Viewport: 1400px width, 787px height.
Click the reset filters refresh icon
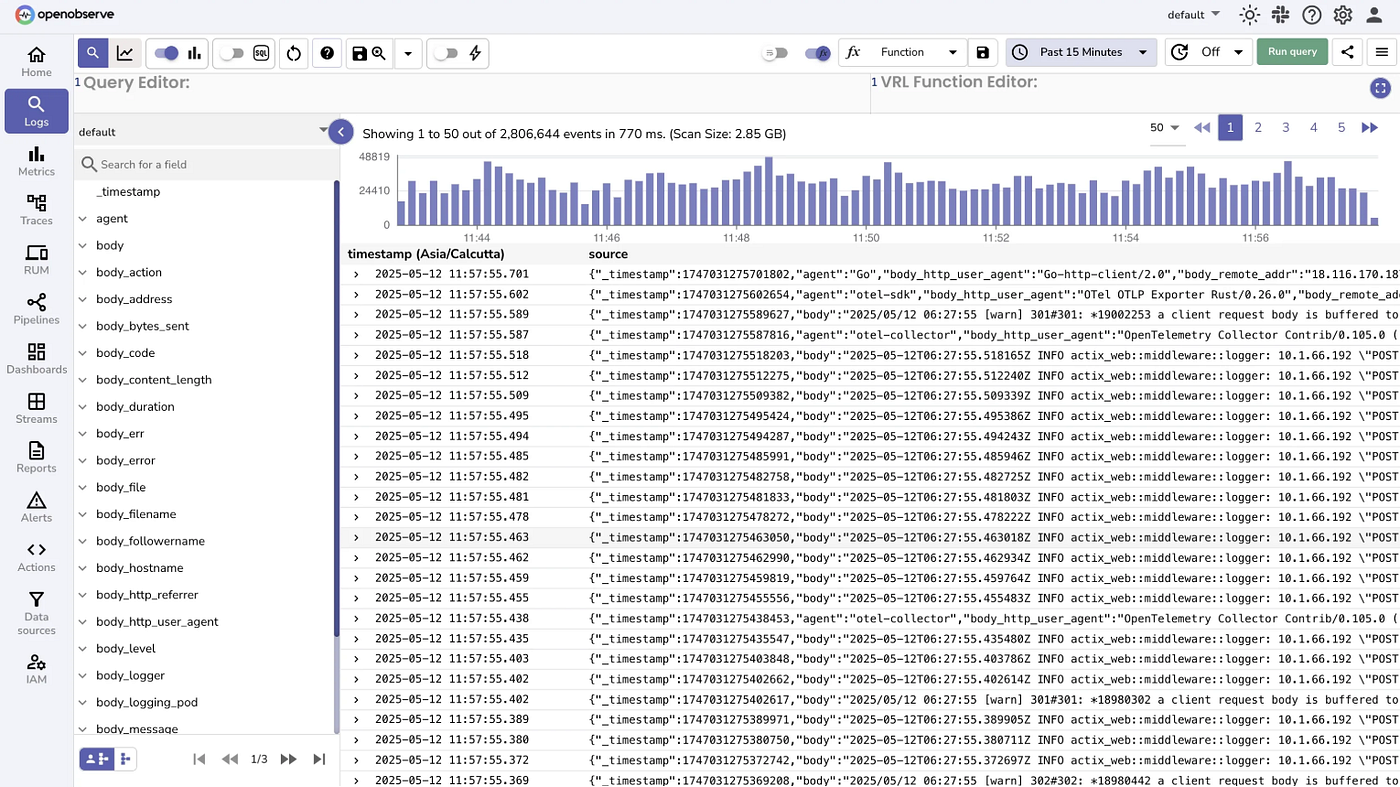(294, 53)
